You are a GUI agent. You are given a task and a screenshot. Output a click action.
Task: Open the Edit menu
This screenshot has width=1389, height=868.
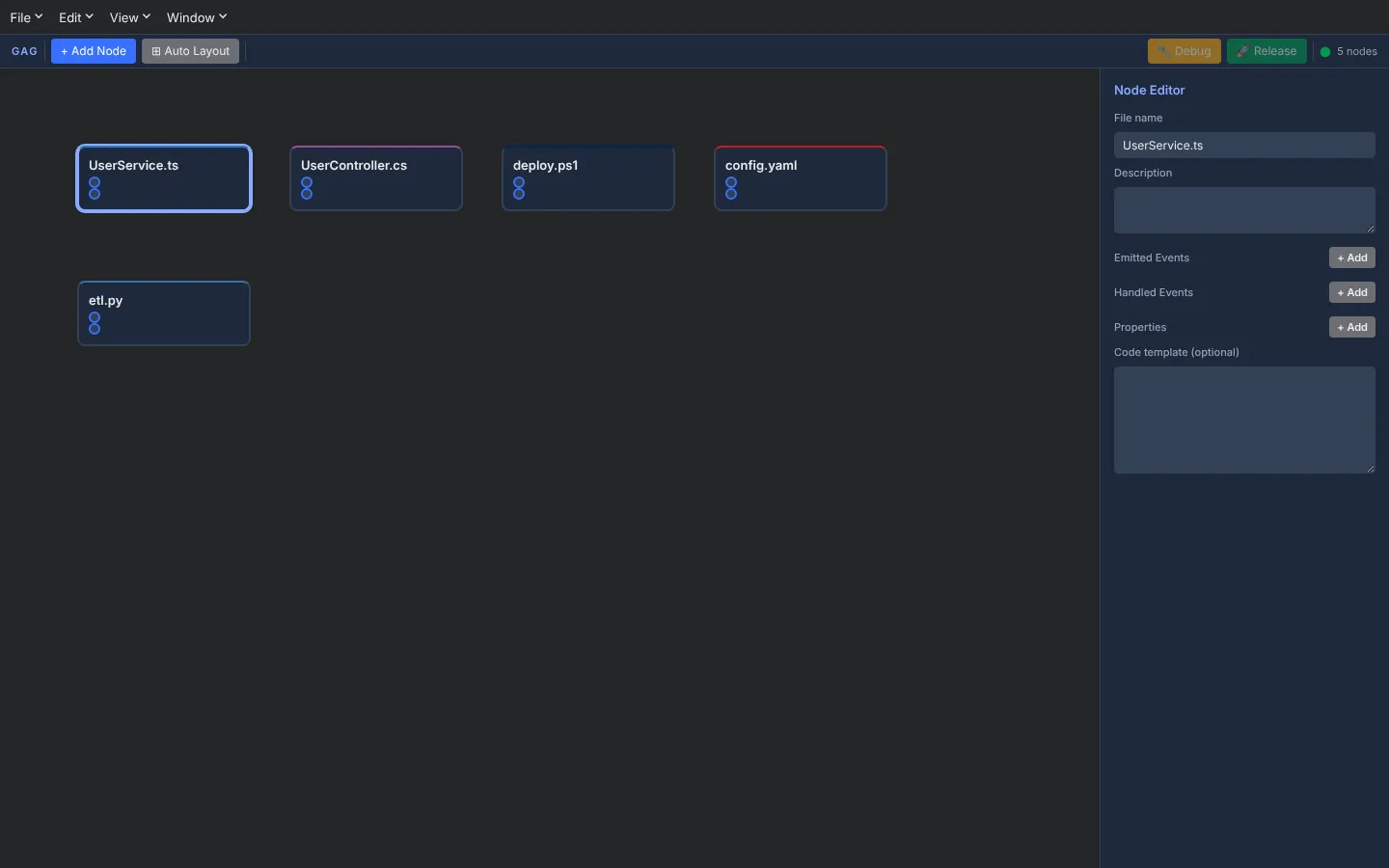(75, 17)
